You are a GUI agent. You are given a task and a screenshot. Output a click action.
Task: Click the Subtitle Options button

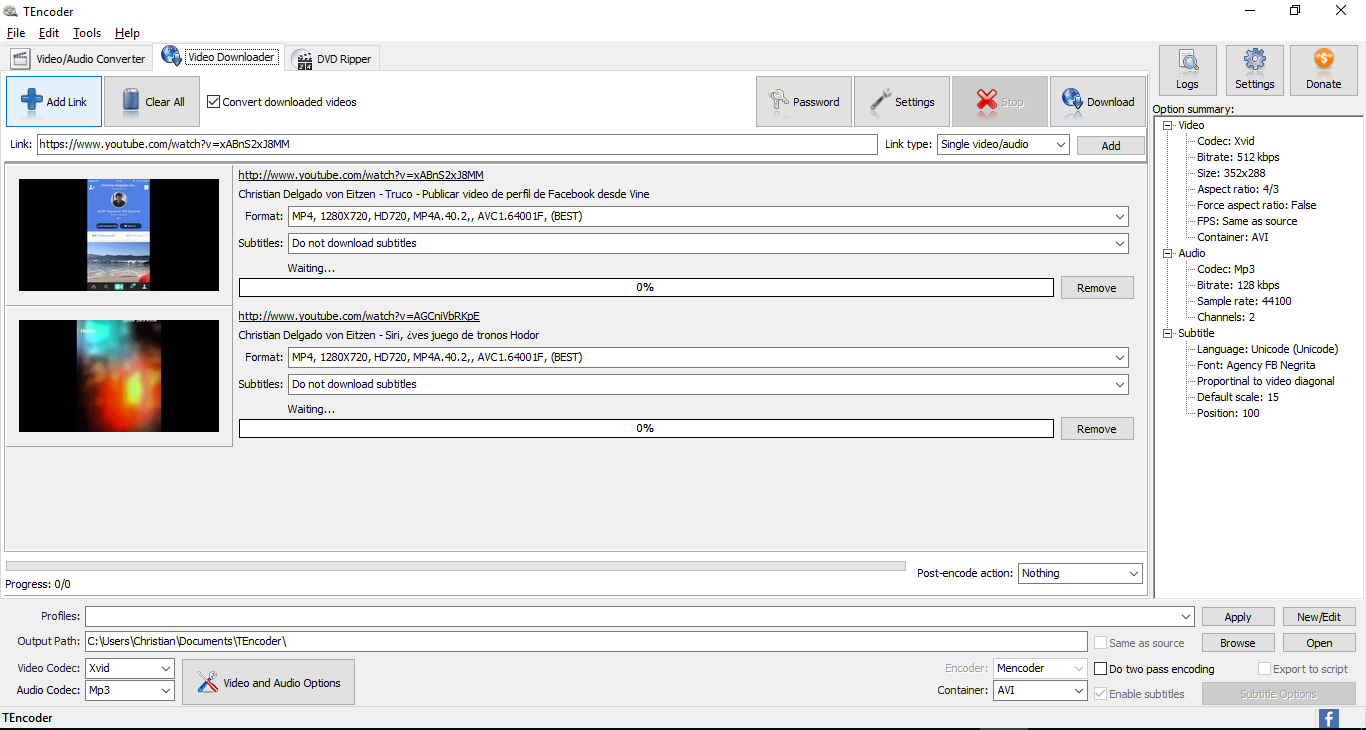(x=1279, y=694)
